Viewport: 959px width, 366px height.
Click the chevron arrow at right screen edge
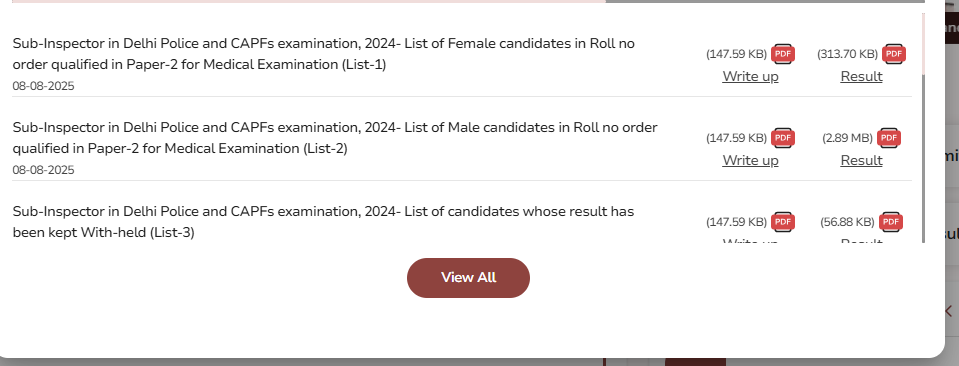coord(950,311)
